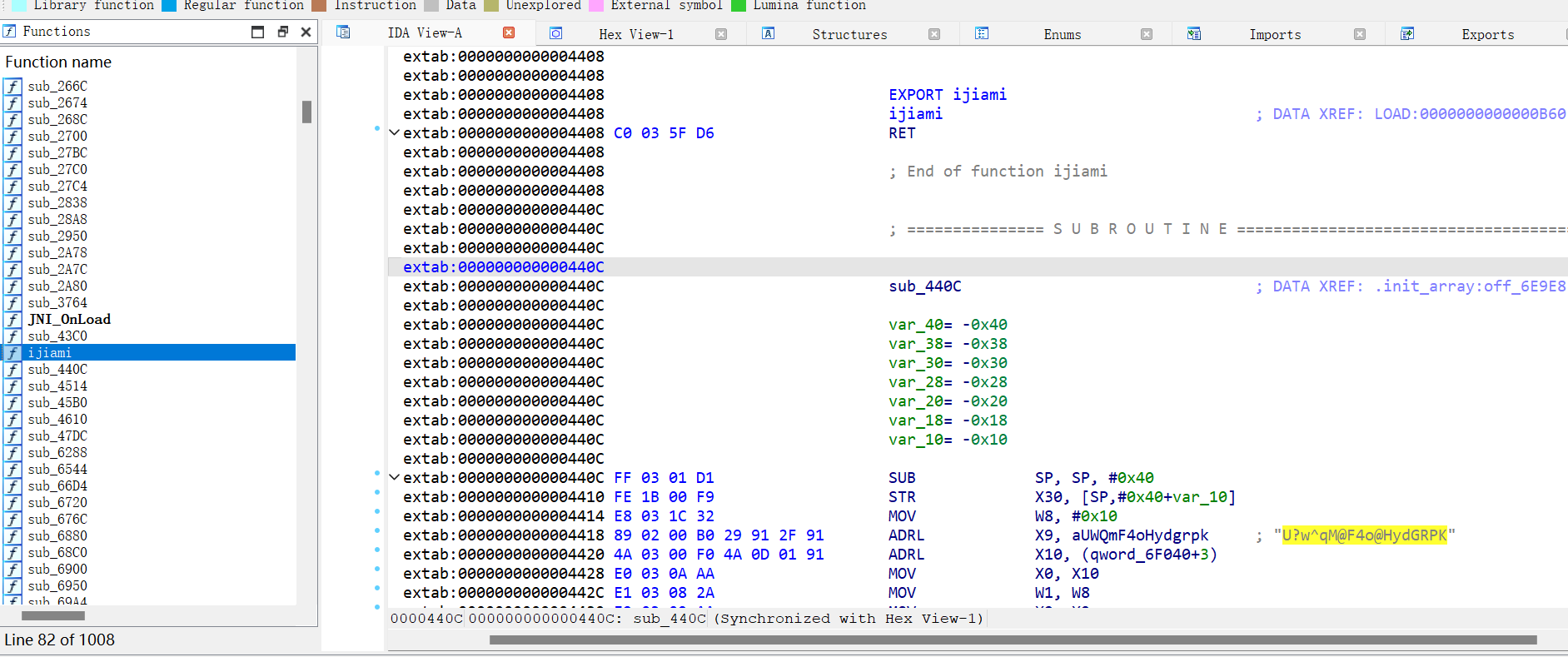Select sub_2674 in the functions list
This screenshot has width=1568, height=657.
(57, 103)
